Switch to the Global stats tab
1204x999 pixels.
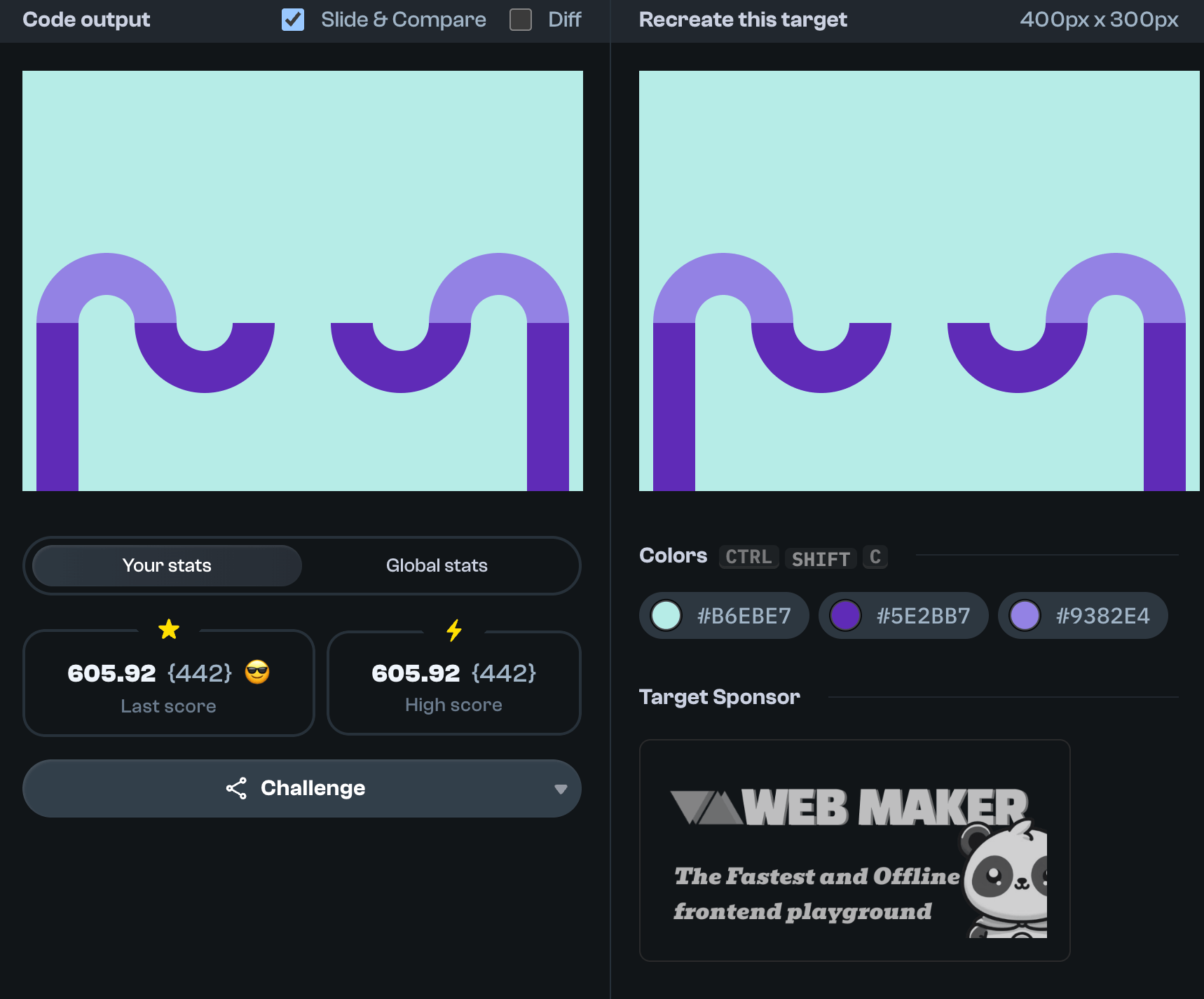437,565
